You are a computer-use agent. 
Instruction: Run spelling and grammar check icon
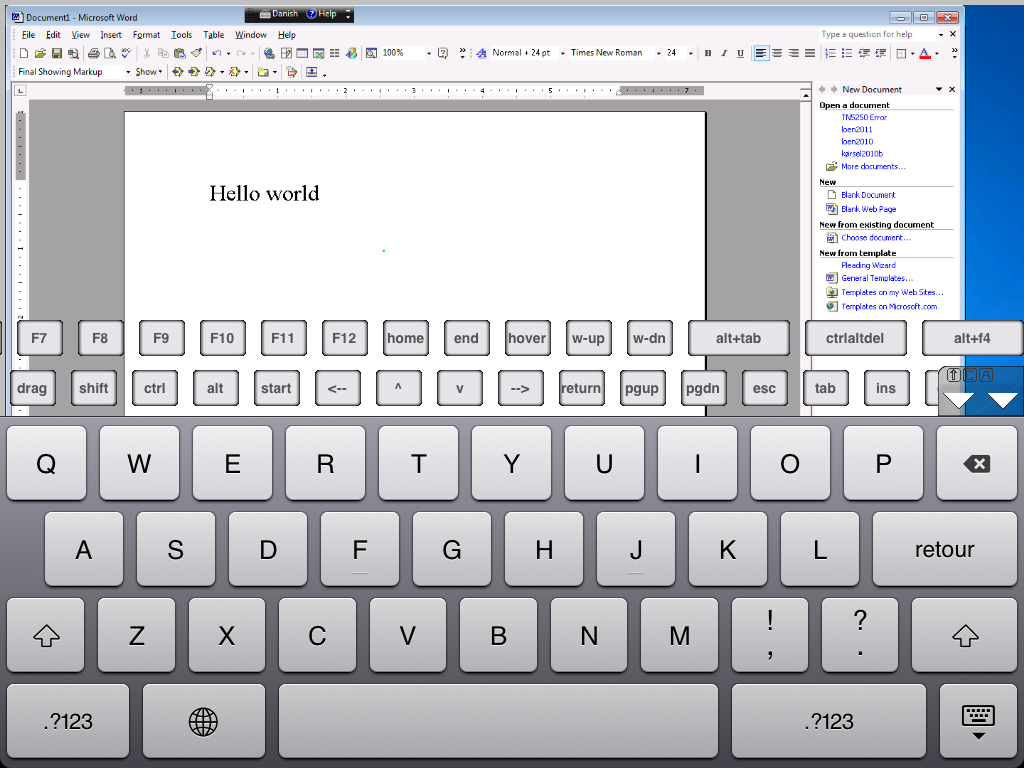point(126,54)
